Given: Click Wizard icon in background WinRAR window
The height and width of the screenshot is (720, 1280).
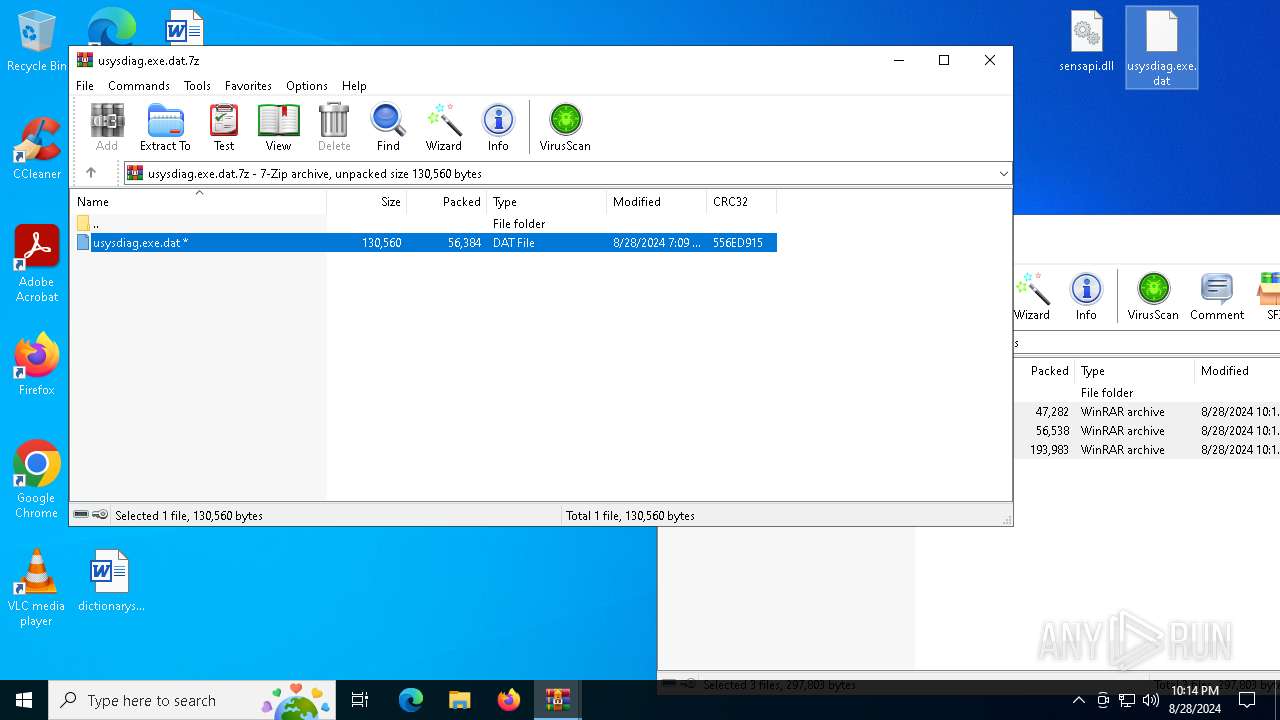Looking at the screenshot, I should pyautogui.click(x=1031, y=297).
